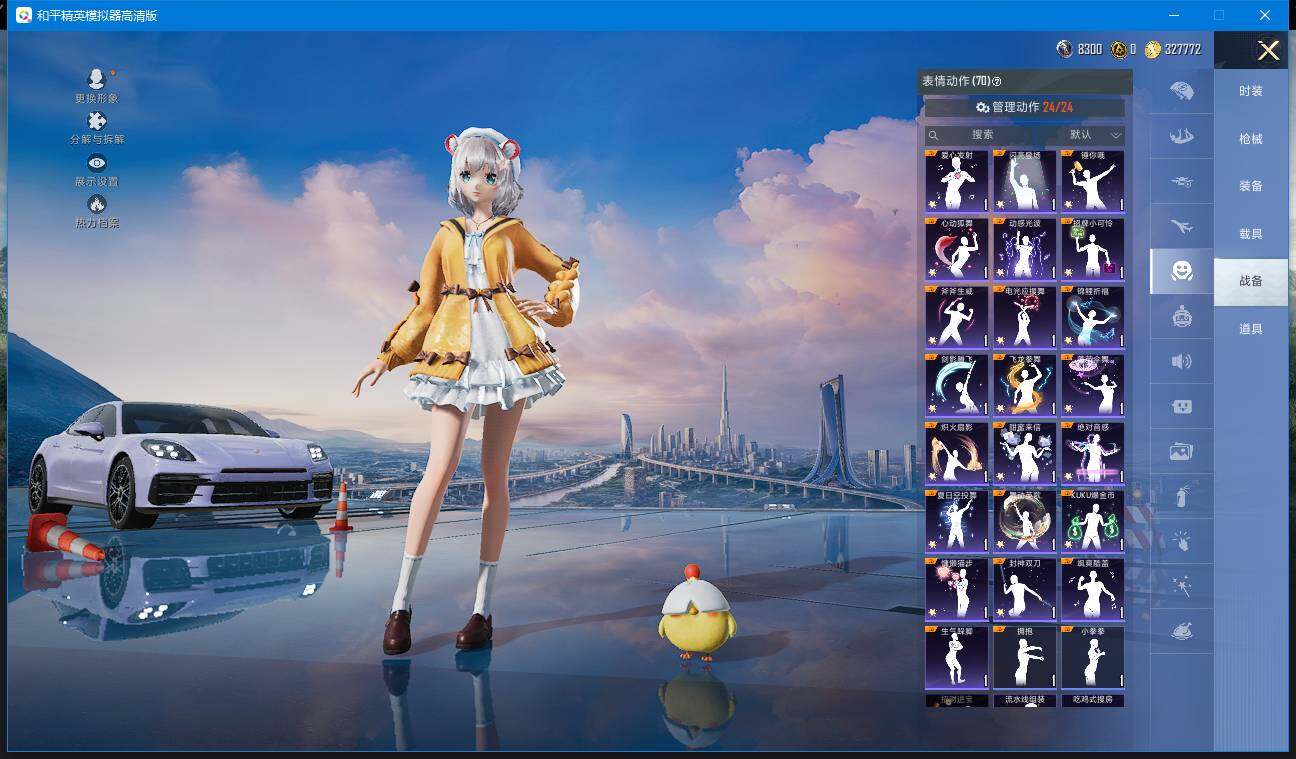Screen dimensions: 1296x759
Task: Switch to the 时装 tab
Action: [x=1250, y=91]
